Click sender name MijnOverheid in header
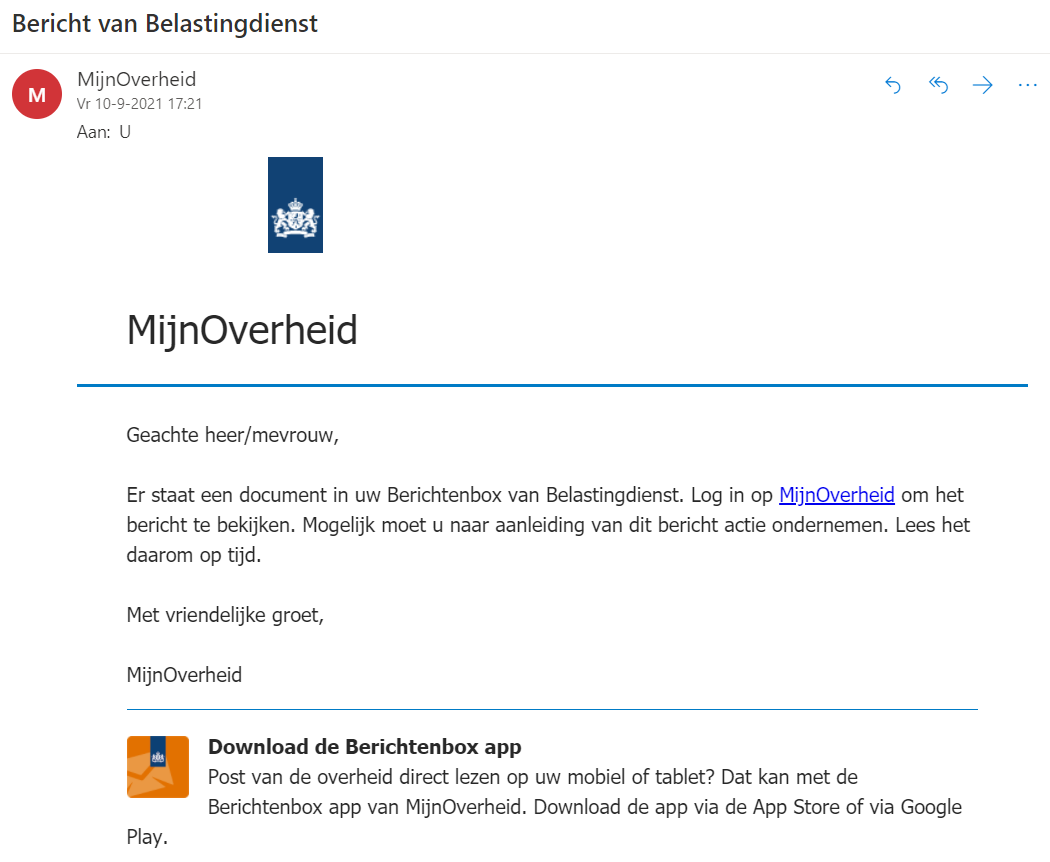1050x862 pixels. pyautogui.click(x=137, y=79)
